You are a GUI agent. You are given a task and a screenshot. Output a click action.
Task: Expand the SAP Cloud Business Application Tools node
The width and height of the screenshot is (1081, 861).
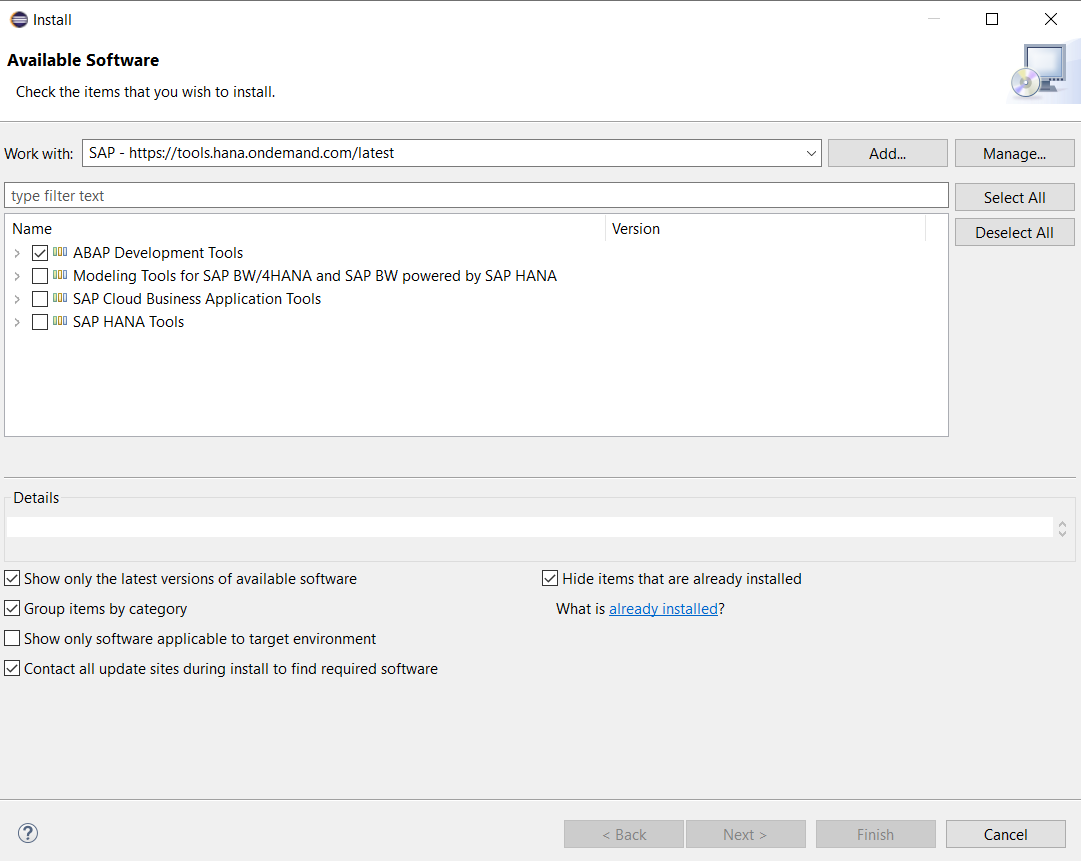pos(16,299)
